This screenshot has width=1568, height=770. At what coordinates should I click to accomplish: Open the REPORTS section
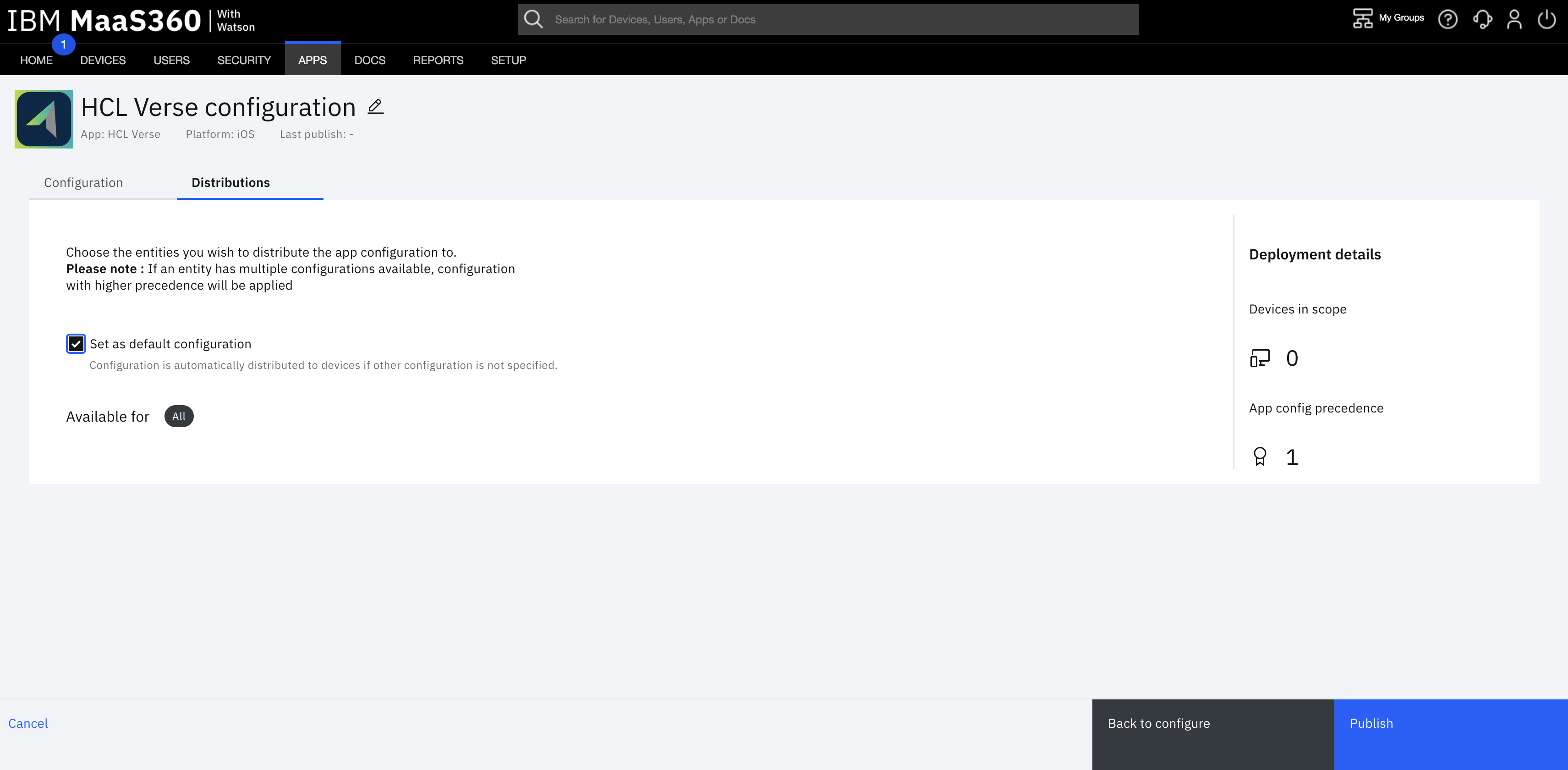[438, 59]
